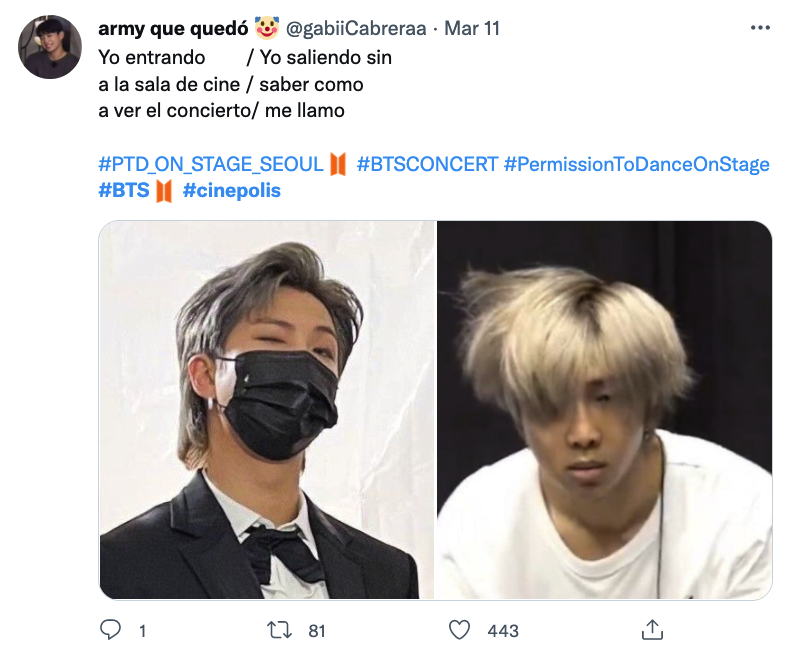Click the 443 likes count

503,631
